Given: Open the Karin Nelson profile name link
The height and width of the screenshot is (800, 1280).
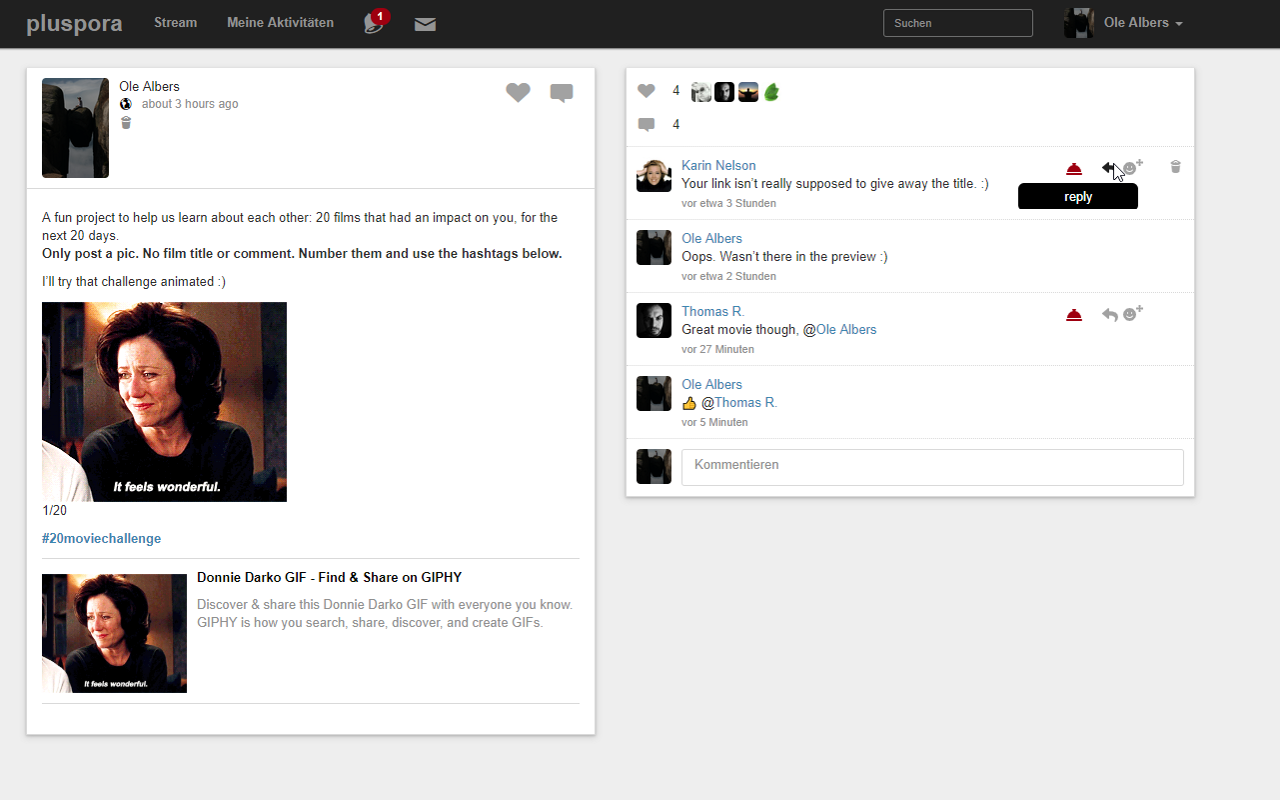Looking at the screenshot, I should [x=718, y=166].
